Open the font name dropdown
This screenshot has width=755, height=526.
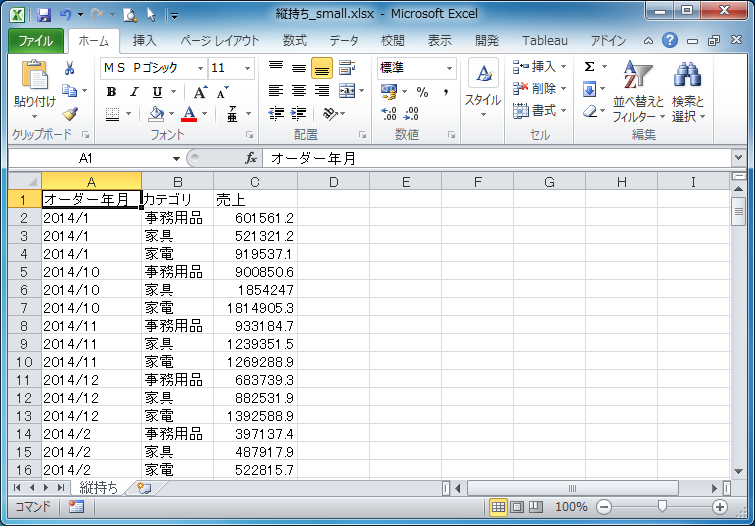(200, 68)
